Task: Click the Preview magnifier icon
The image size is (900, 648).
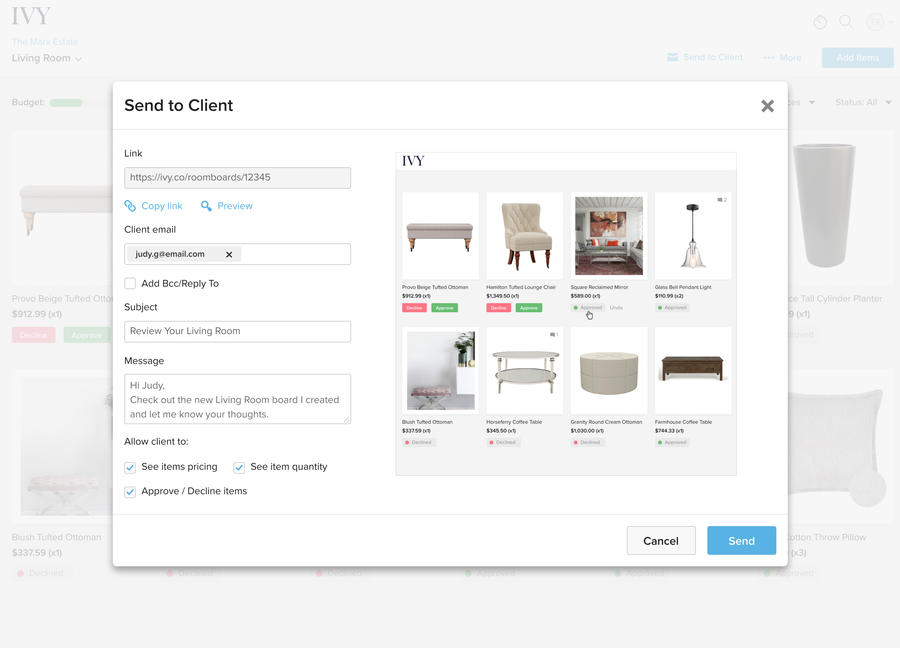Action: pyautogui.click(x=206, y=205)
